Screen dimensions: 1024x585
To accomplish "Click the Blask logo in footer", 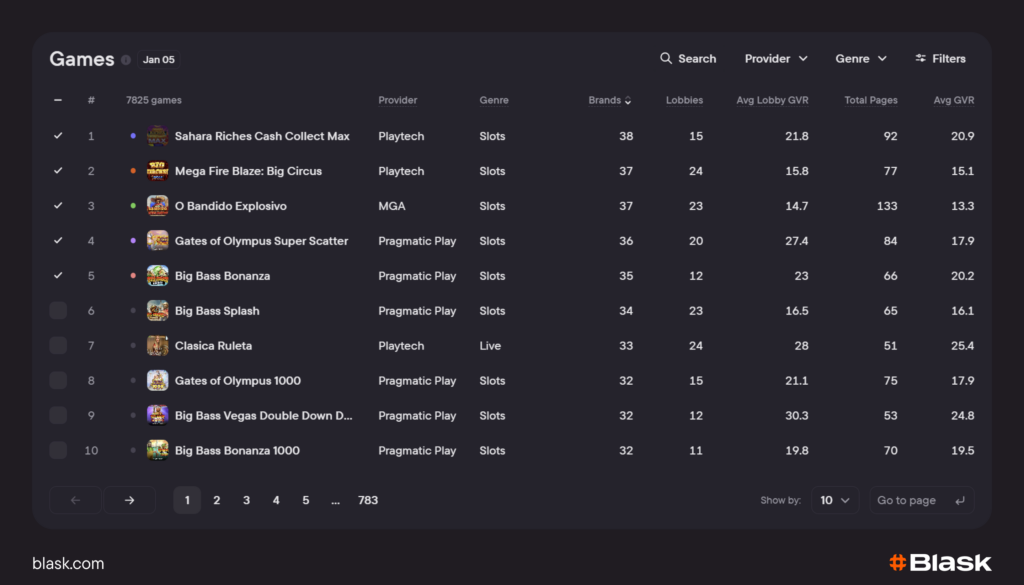I will [940, 563].
